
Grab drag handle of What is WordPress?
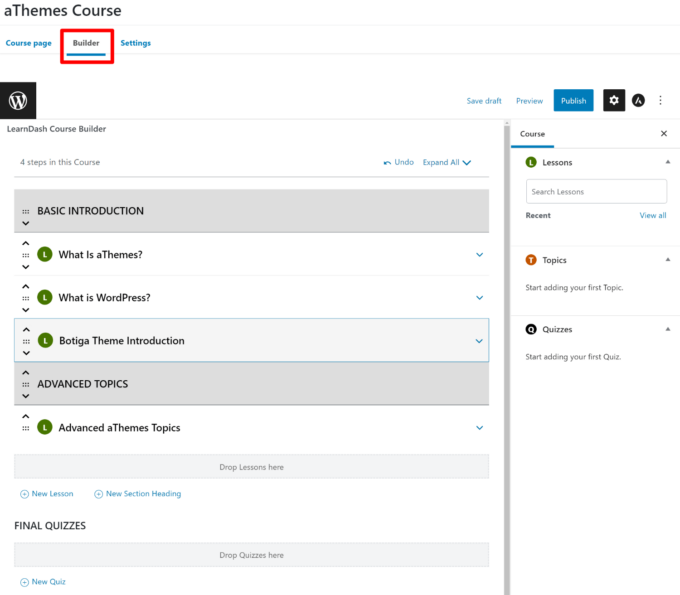[26, 298]
